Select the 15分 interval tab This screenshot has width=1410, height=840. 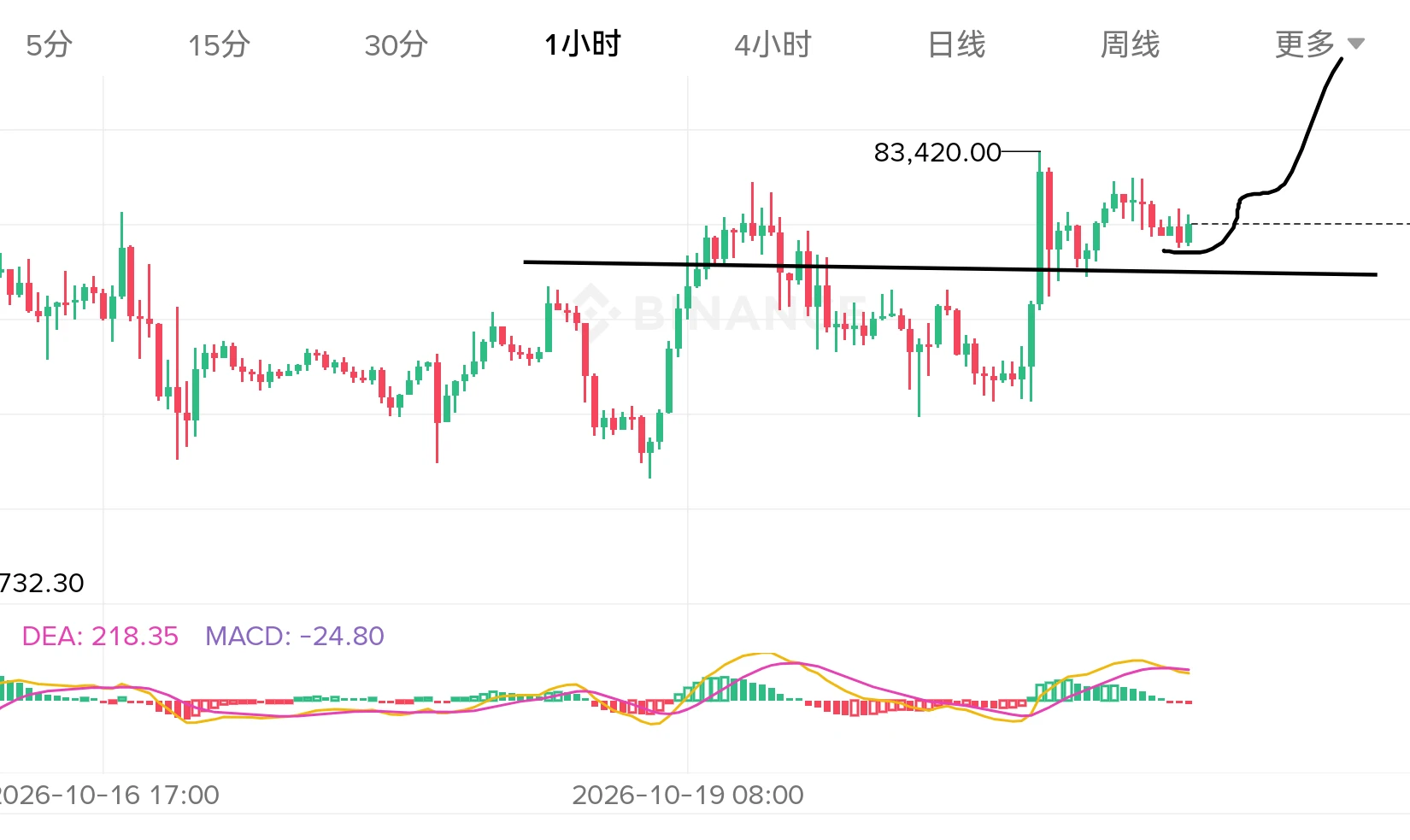coord(219,44)
